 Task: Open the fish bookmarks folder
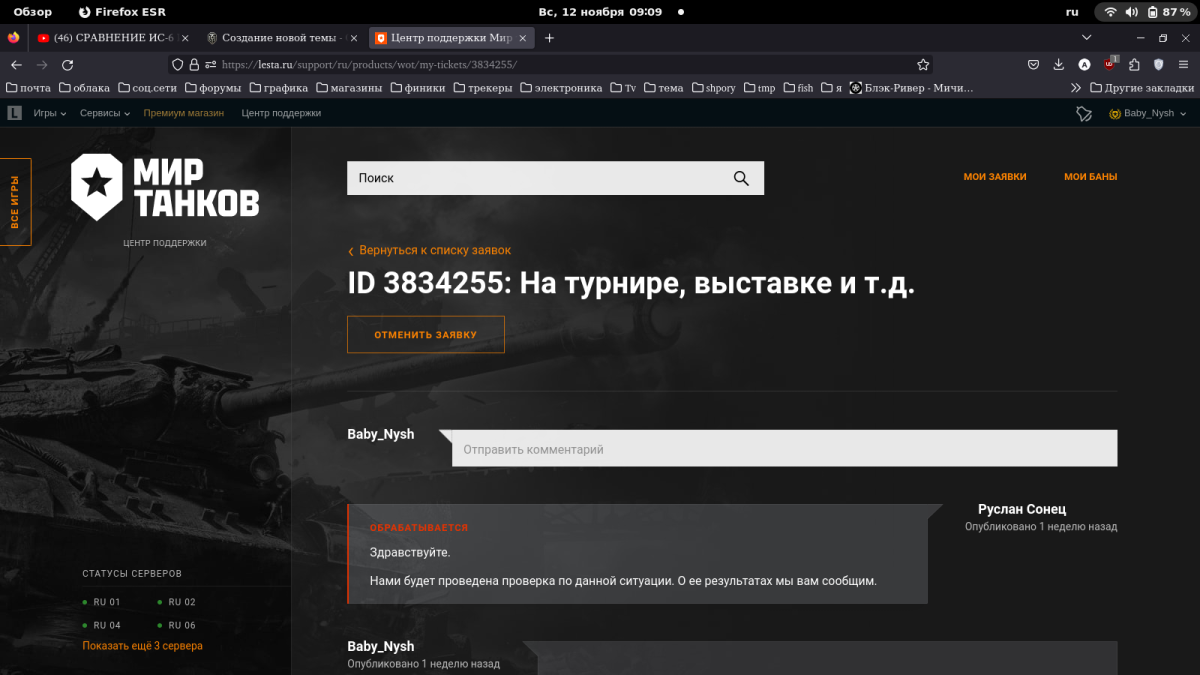pos(798,88)
